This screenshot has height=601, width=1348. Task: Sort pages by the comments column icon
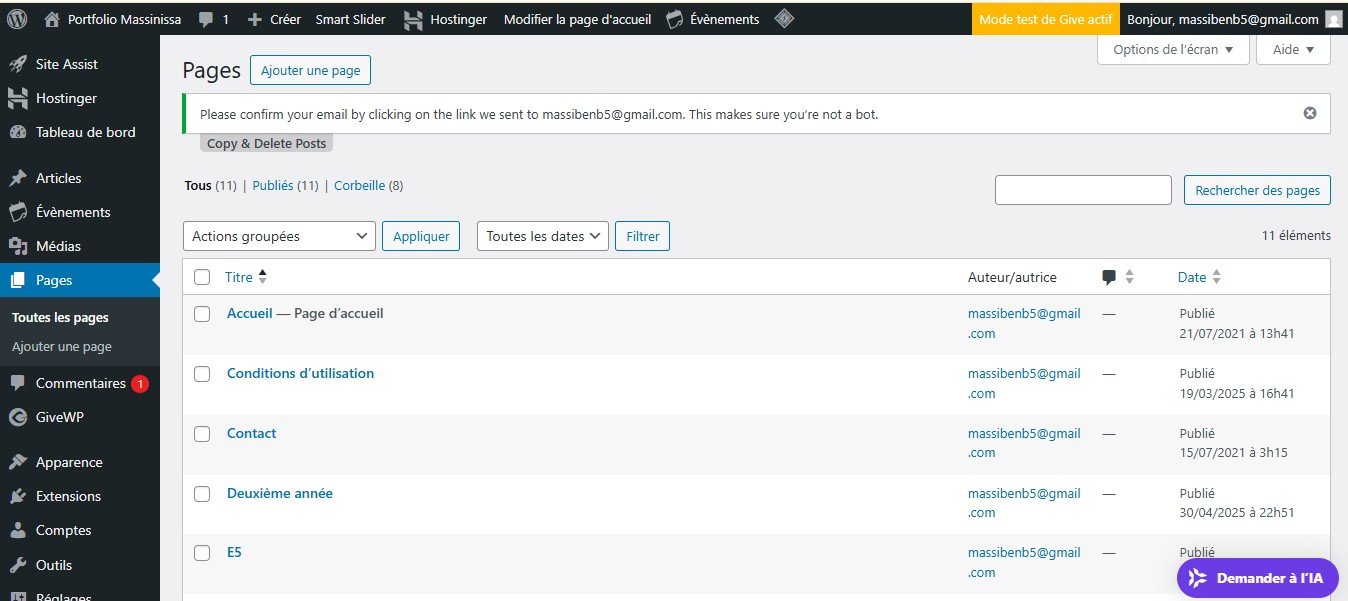[x=1109, y=278]
